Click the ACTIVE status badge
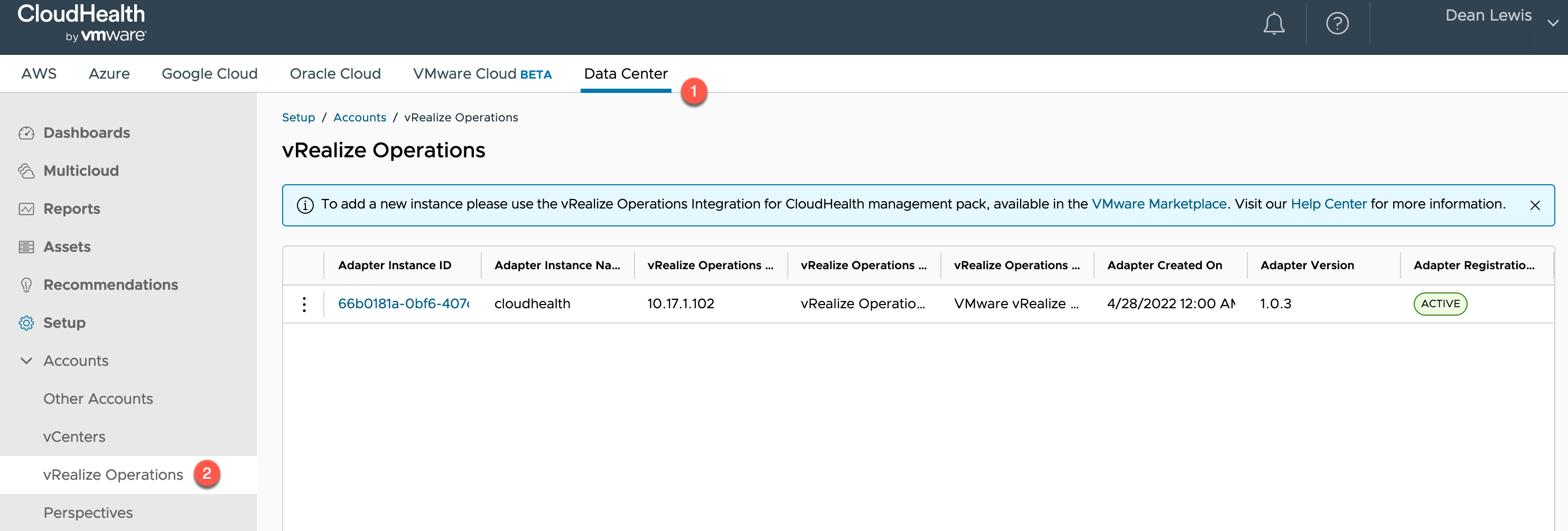Image resolution: width=1568 pixels, height=531 pixels. click(1440, 304)
